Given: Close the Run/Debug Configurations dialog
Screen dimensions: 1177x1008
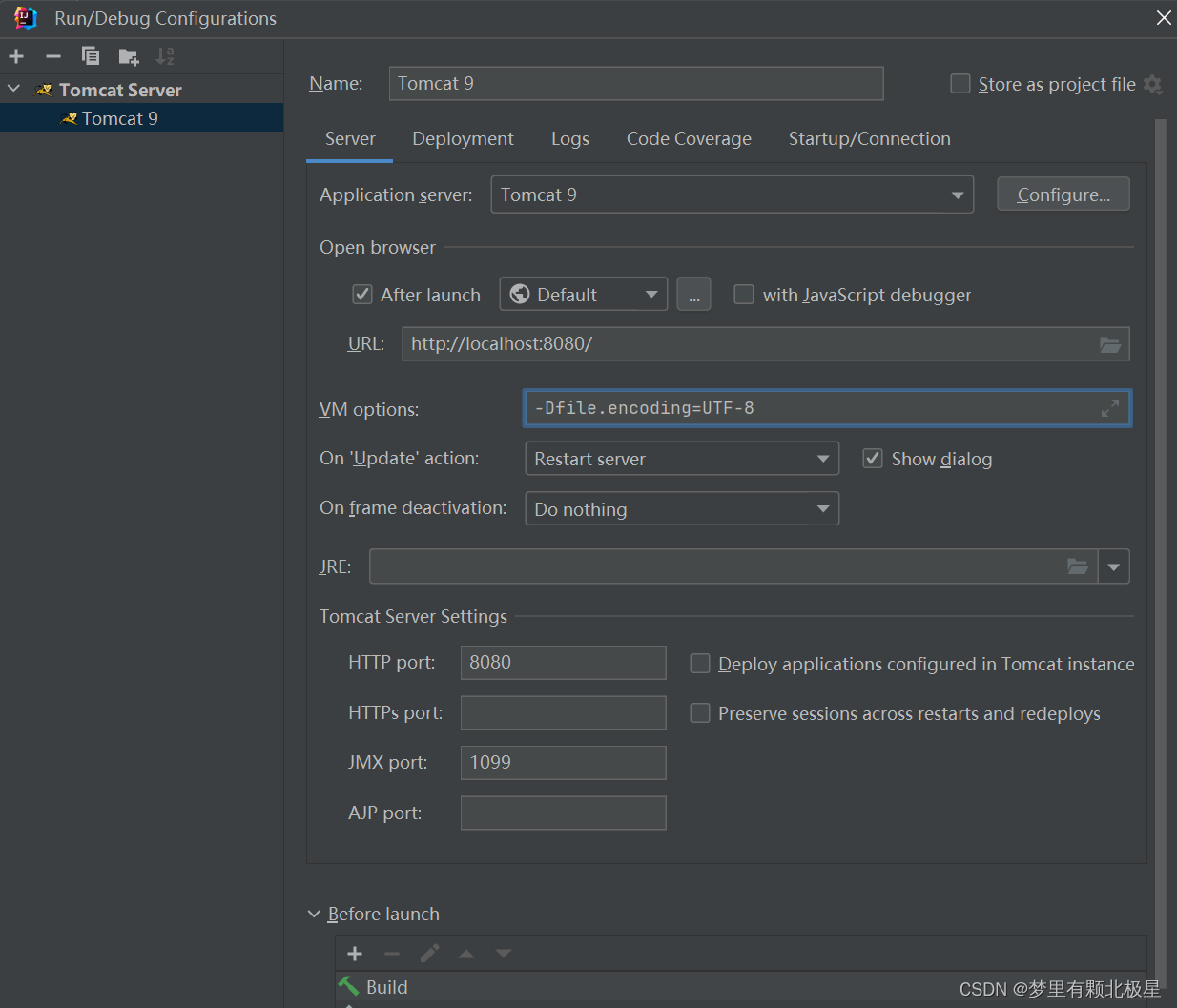Looking at the screenshot, I should pos(1164,18).
